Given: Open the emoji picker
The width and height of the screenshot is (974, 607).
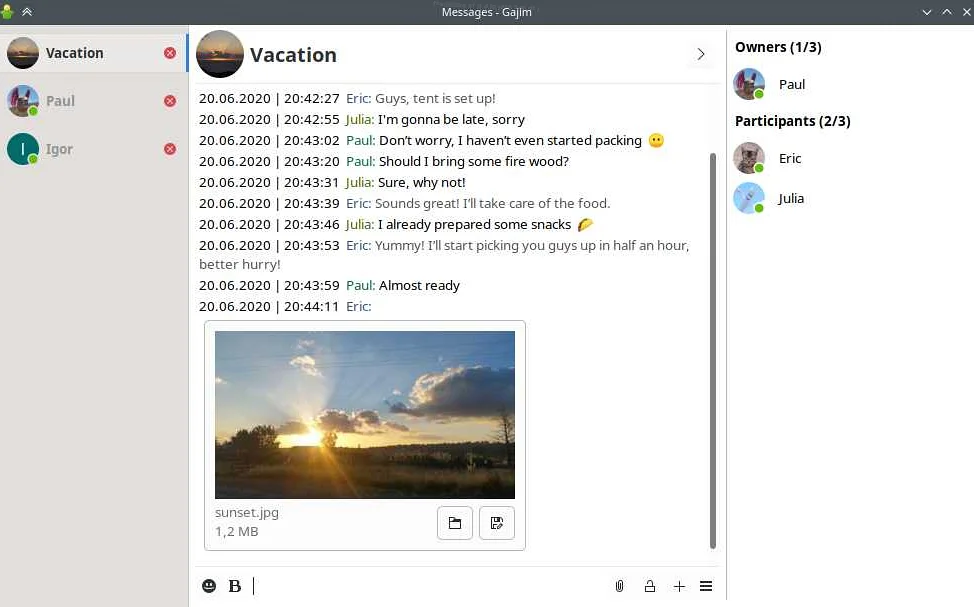Looking at the screenshot, I should 209,586.
